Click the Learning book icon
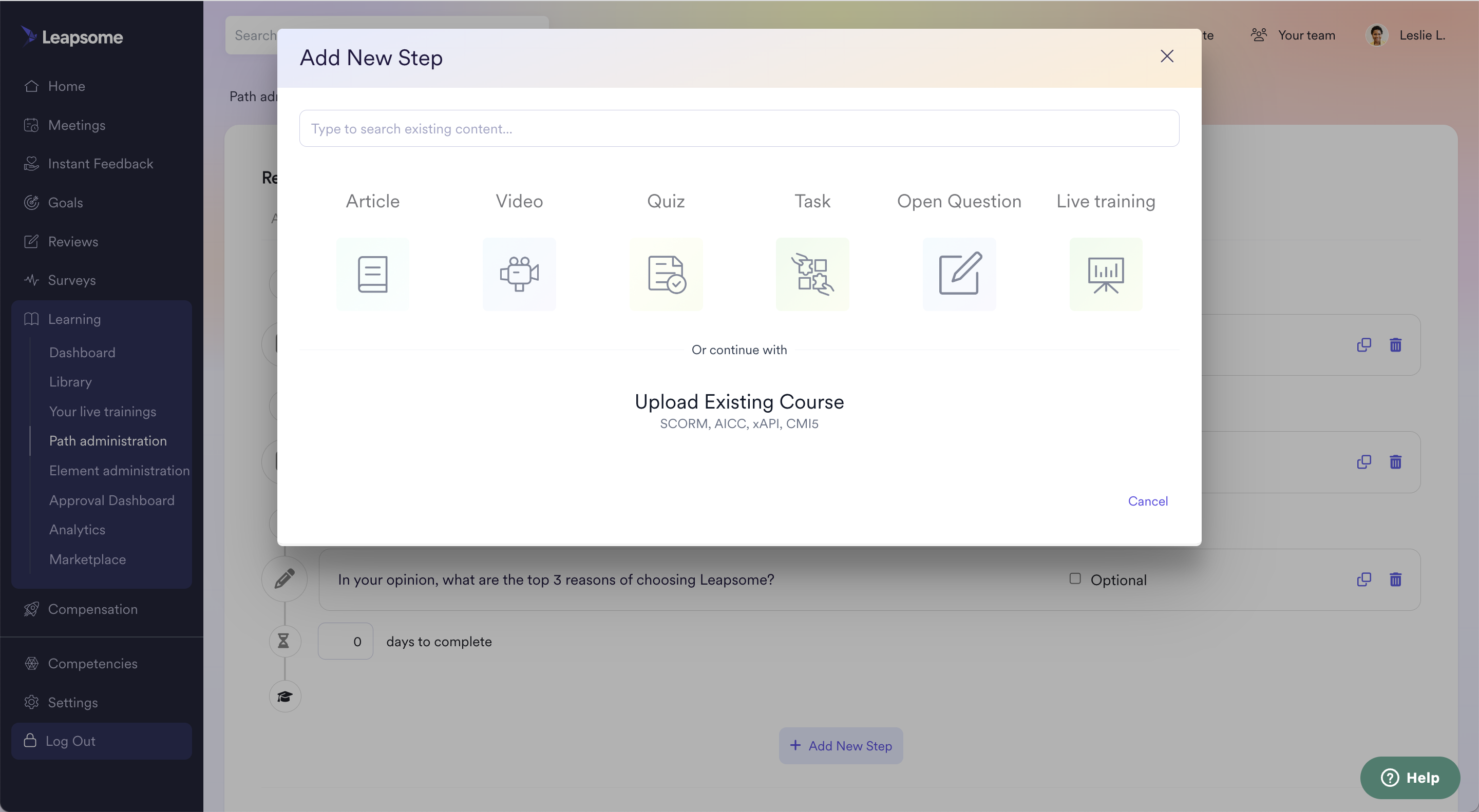Screen dimensions: 1479x812 coord(31,319)
